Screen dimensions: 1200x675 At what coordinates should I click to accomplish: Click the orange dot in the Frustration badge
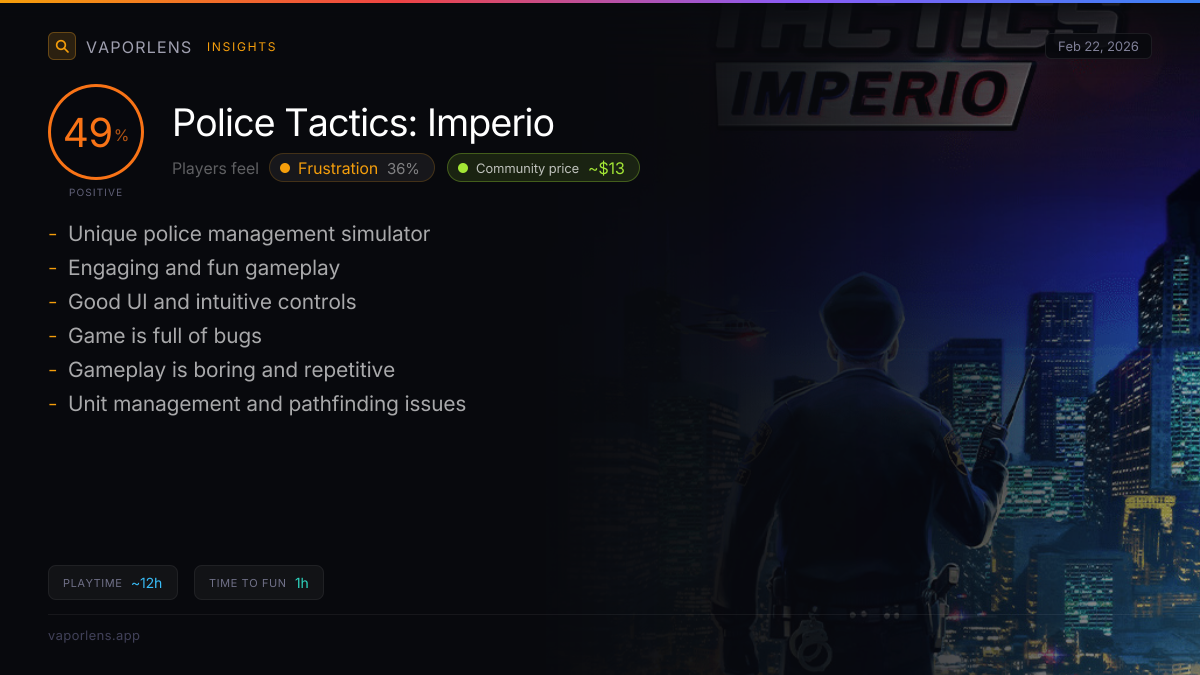click(x=285, y=168)
